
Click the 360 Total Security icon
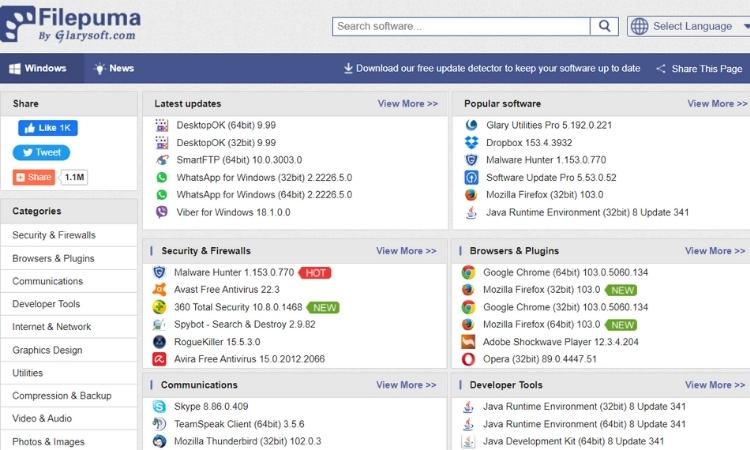(x=159, y=307)
